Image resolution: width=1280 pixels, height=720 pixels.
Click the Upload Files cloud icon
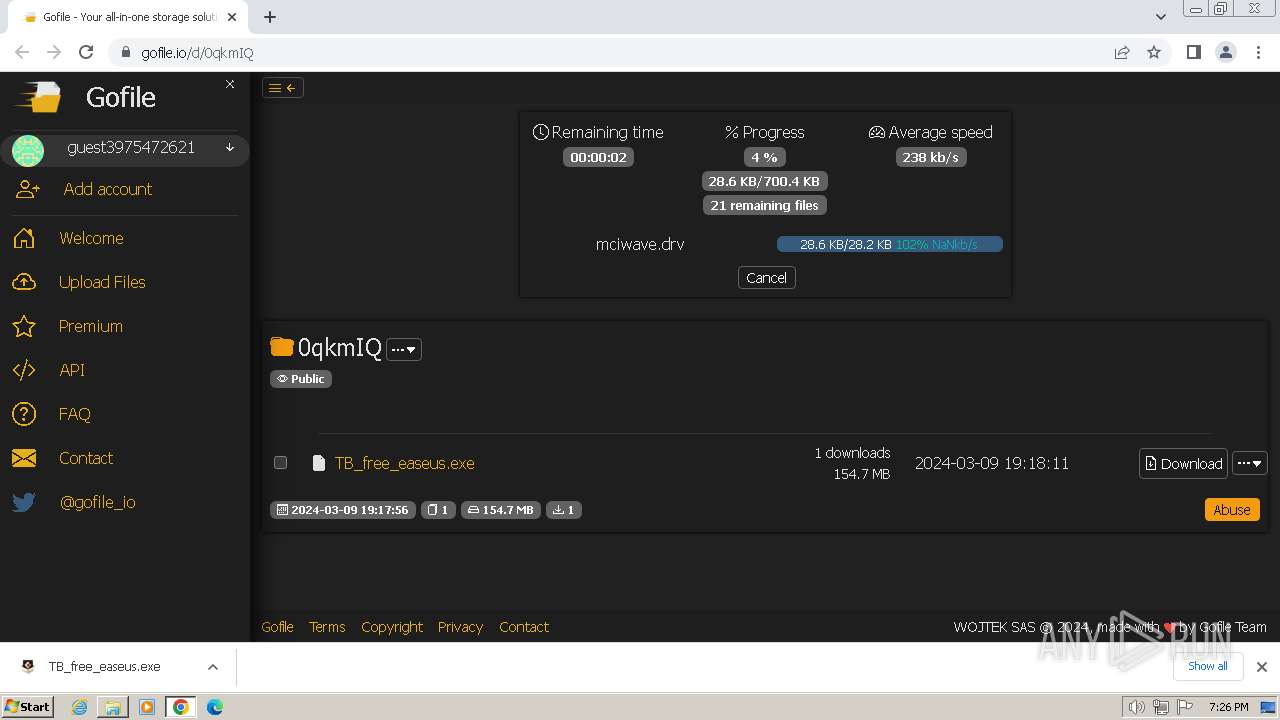click(x=24, y=282)
